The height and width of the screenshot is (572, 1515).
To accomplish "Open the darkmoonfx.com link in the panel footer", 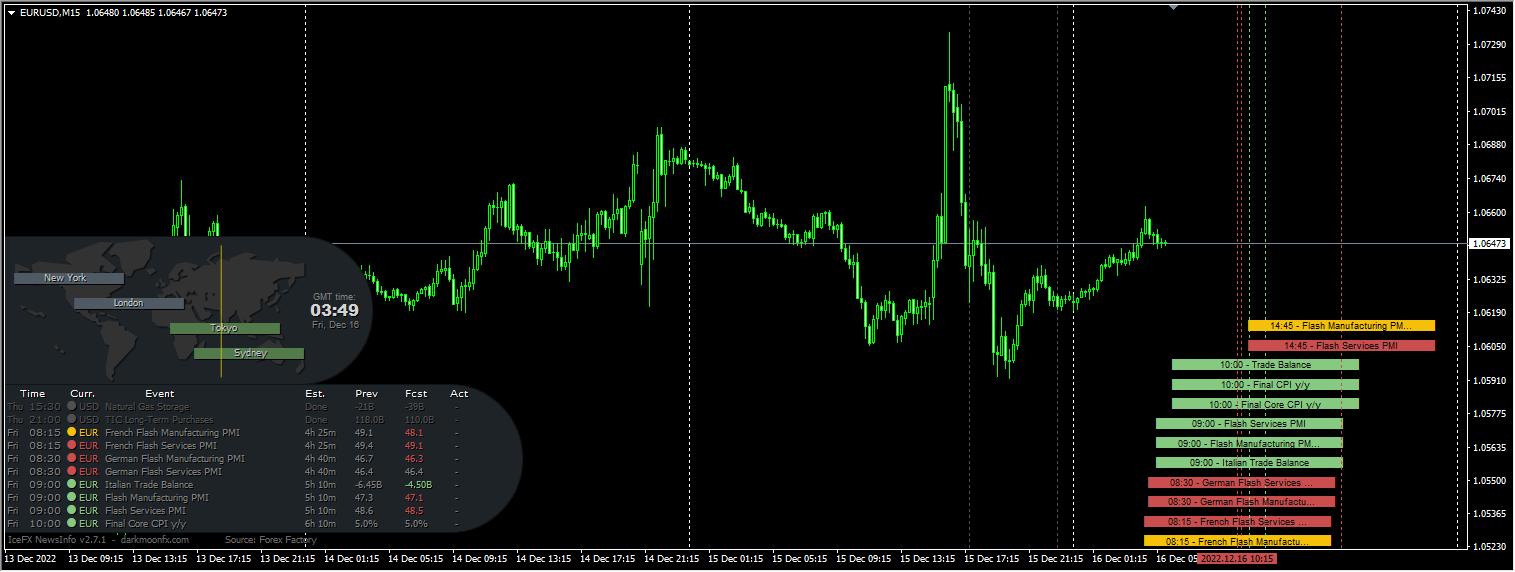I will 155,540.
